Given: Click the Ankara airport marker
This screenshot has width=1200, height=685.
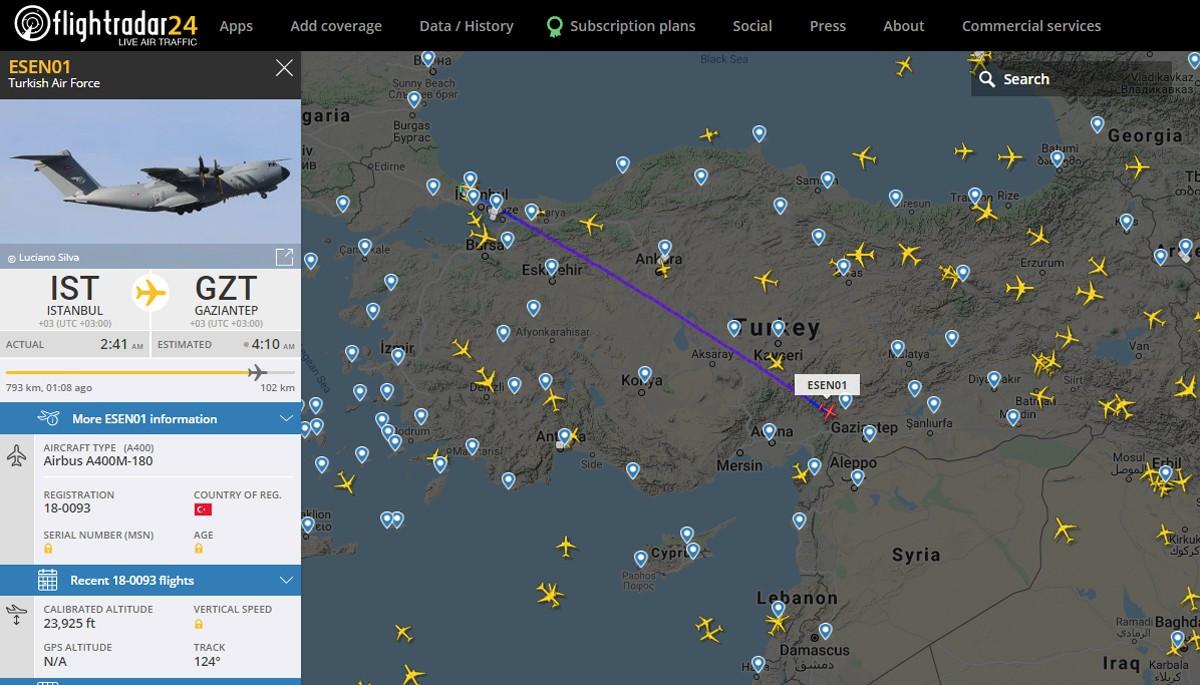Looking at the screenshot, I should 665,247.
